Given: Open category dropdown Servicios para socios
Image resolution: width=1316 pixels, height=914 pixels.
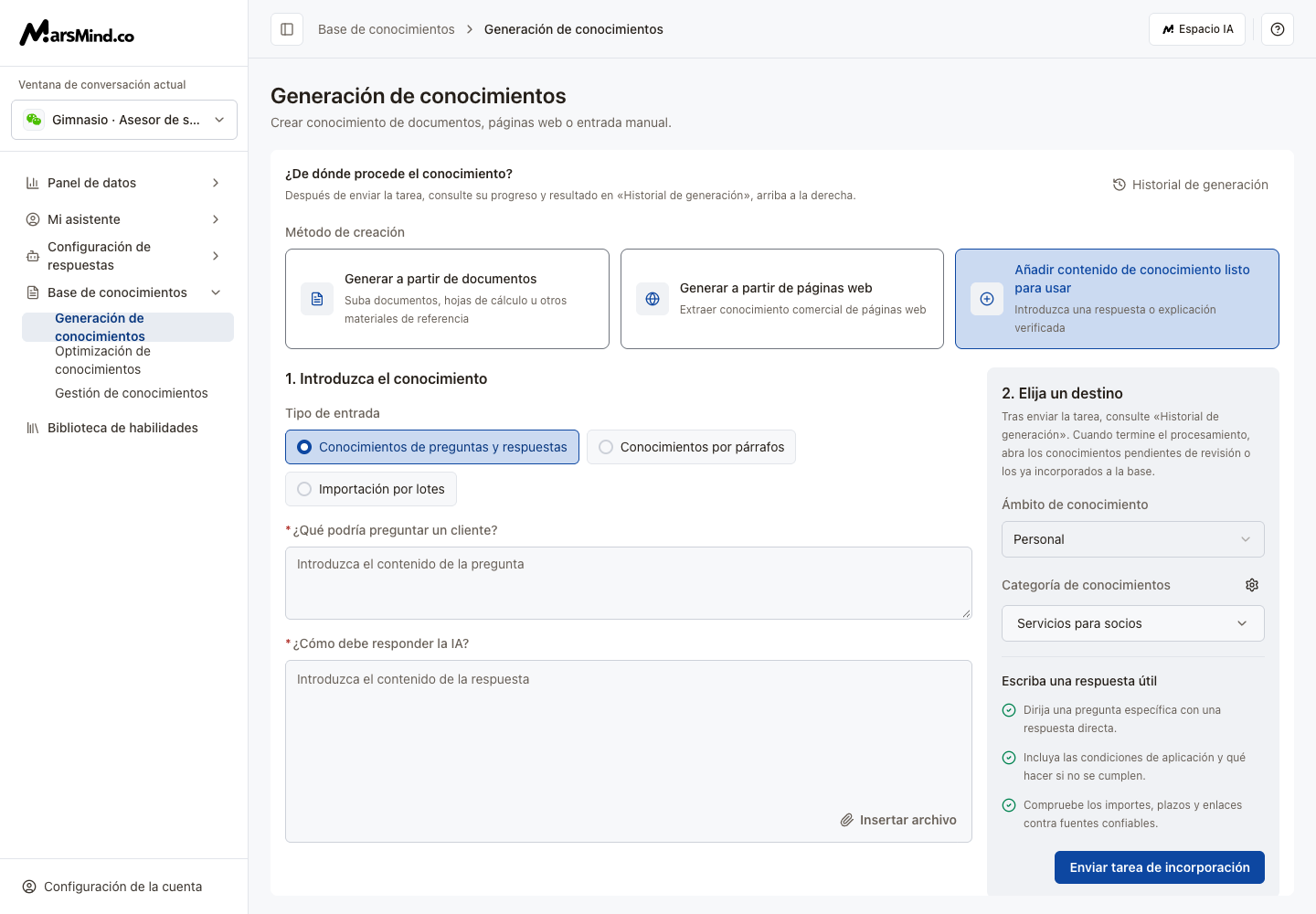Looking at the screenshot, I should click(1133, 623).
